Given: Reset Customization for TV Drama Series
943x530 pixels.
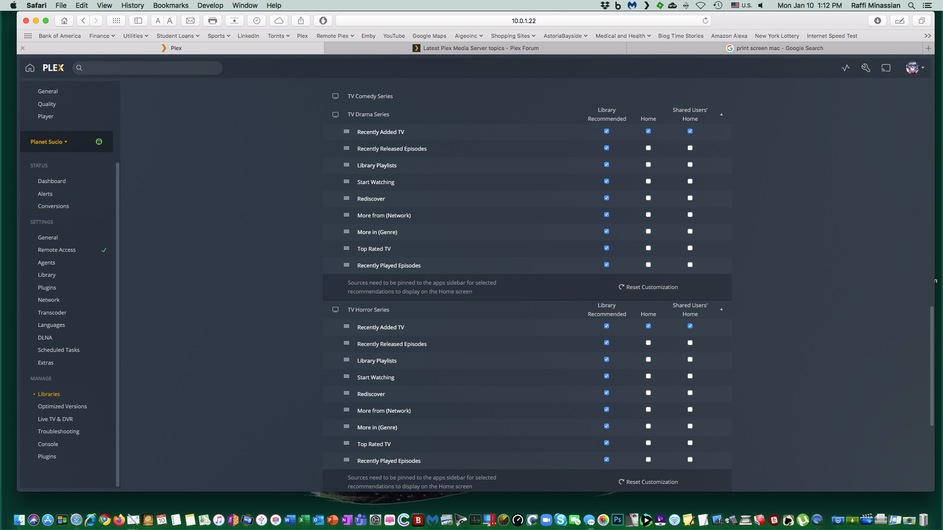Looking at the screenshot, I should [x=648, y=287].
